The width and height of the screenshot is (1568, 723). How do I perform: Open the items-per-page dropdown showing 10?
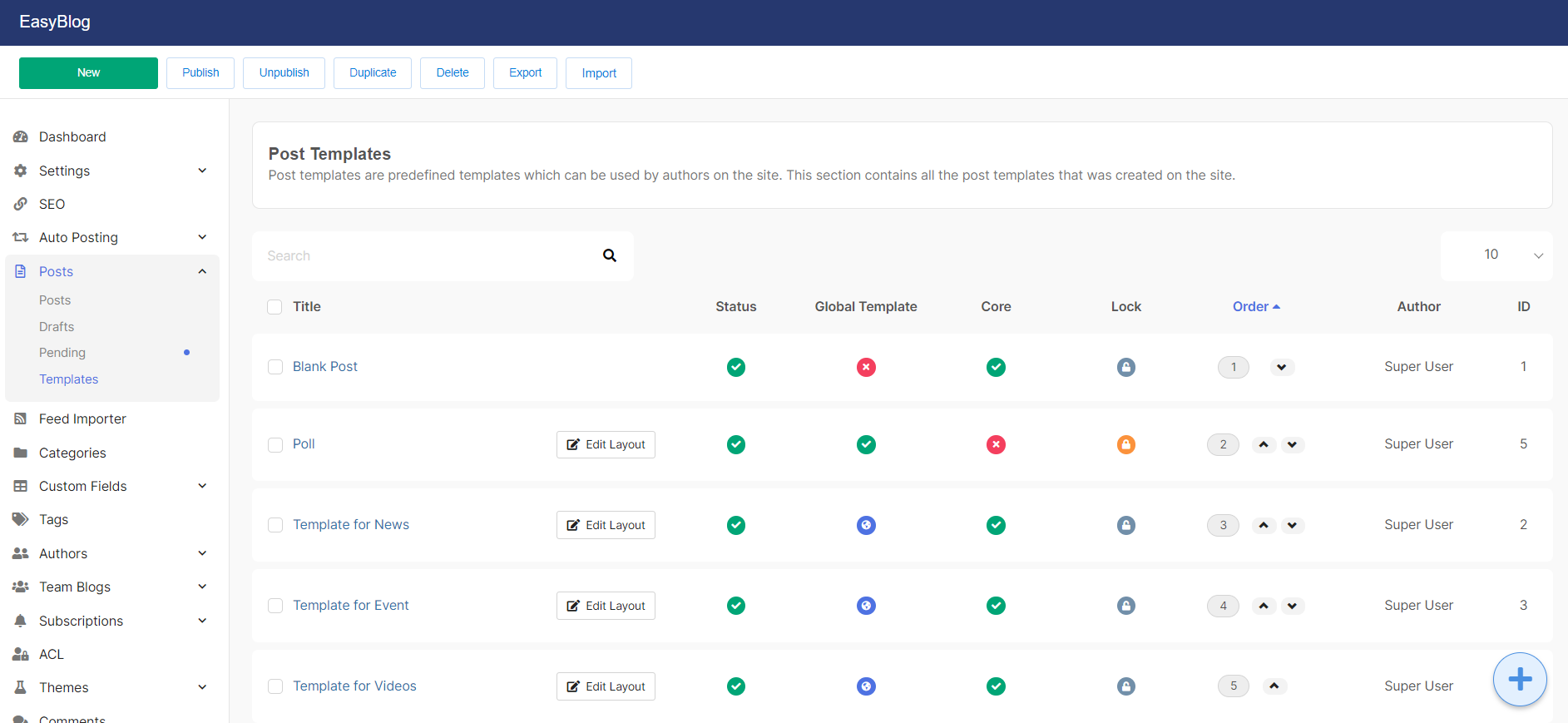coord(1496,255)
